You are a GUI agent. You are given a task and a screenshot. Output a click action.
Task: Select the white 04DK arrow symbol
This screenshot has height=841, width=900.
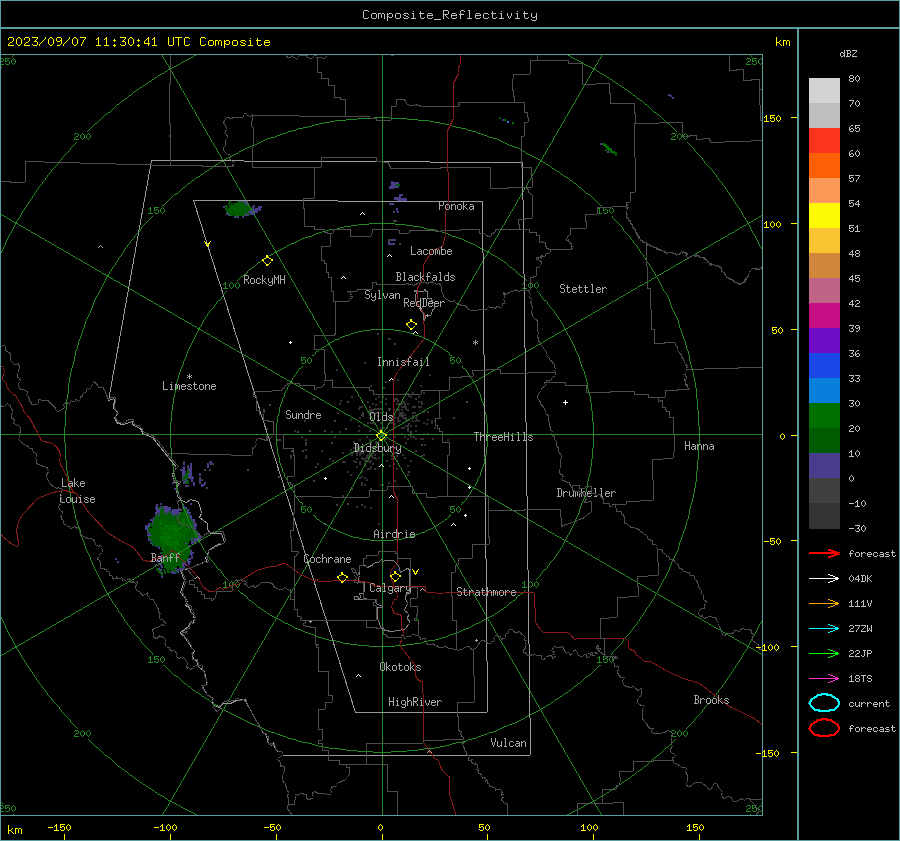[824, 579]
